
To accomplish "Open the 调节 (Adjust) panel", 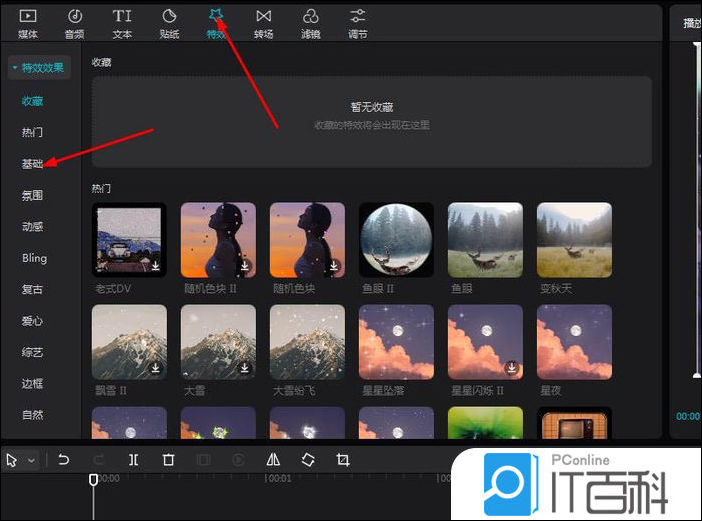I will coord(357,22).
